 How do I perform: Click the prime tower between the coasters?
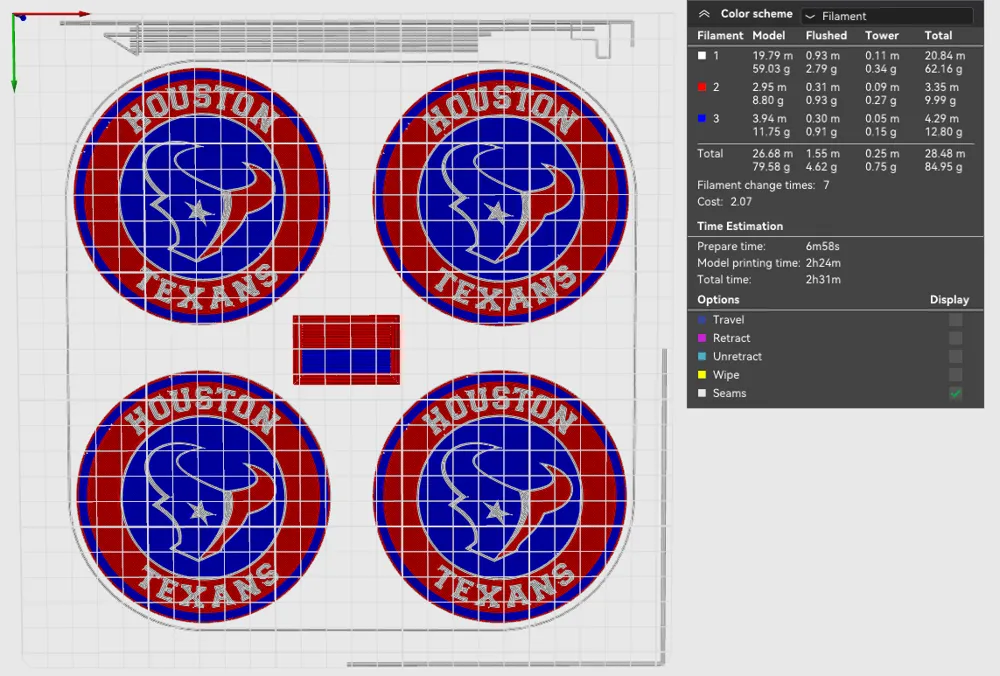point(346,348)
